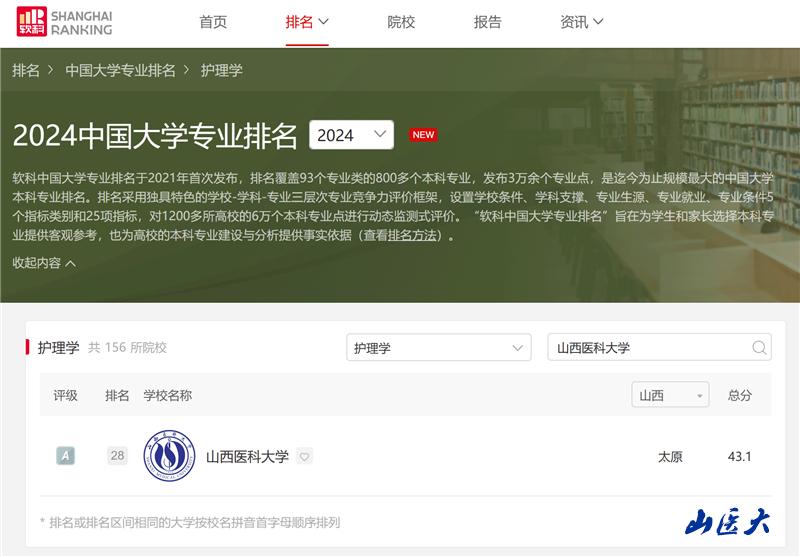800x557 pixels.
Task: Open the 资讯 dropdown menu
Action: [581, 22]
